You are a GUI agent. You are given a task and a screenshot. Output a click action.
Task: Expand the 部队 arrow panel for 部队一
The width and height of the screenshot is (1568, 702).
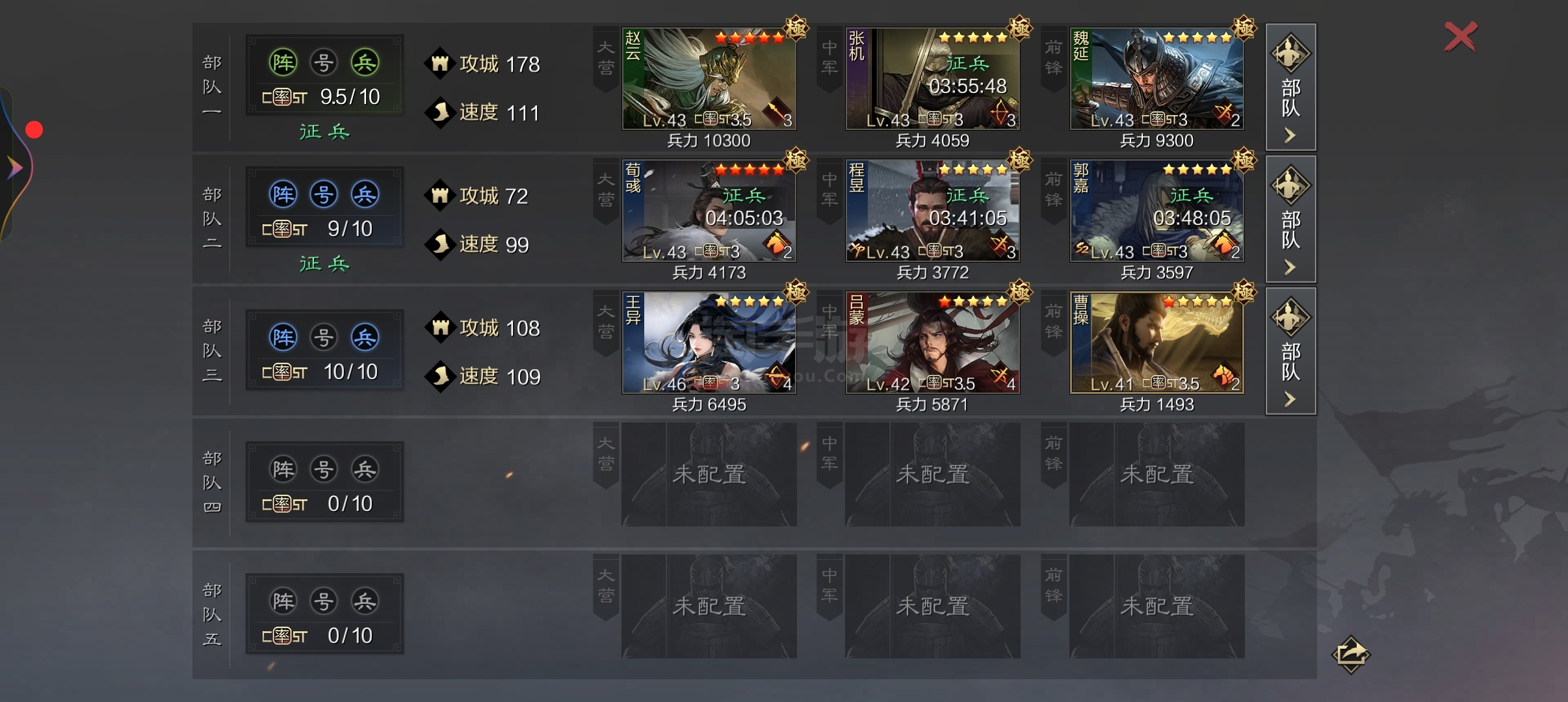[1291, 87]
